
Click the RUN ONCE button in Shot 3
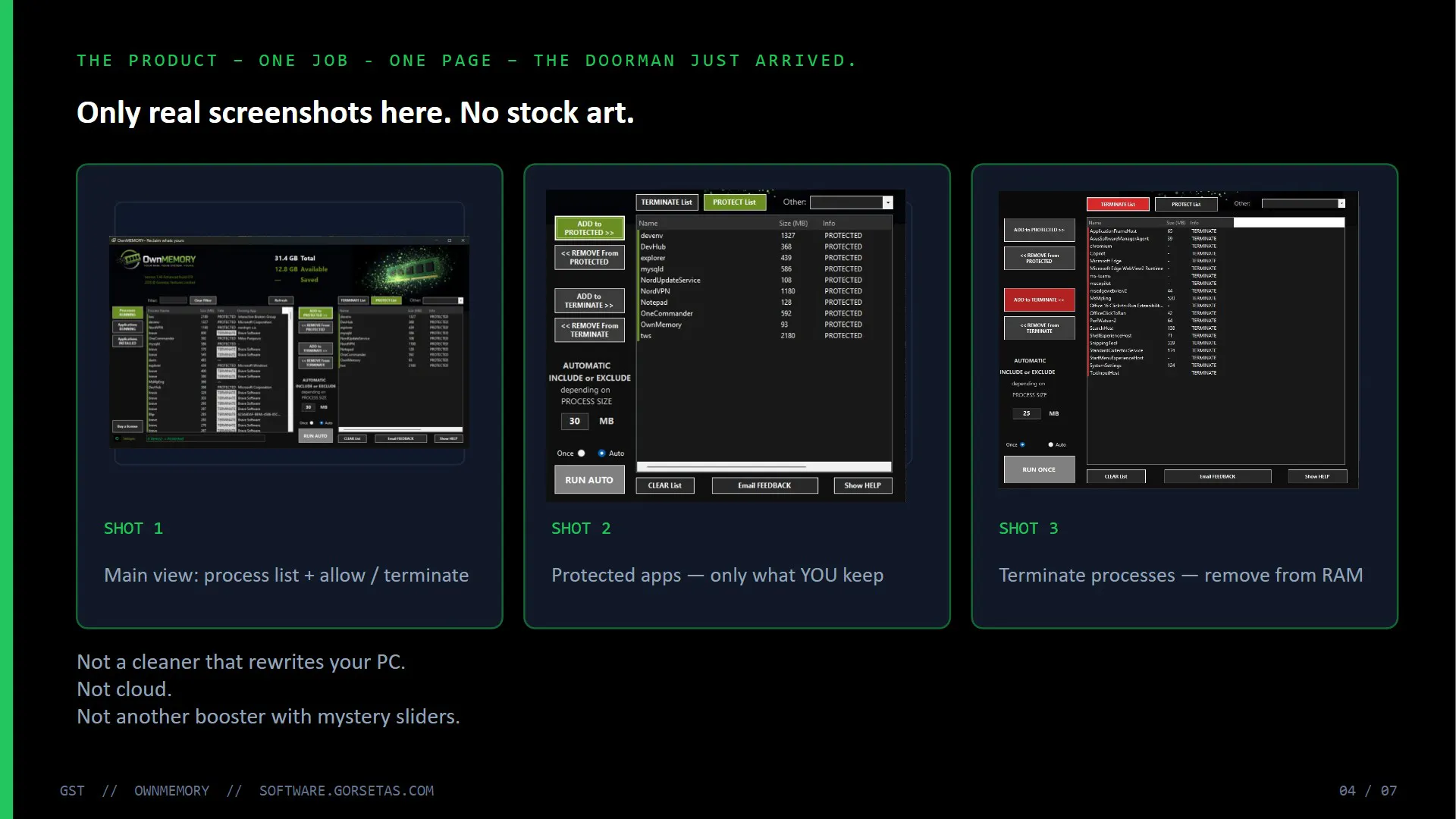pyautogui.click(x=1040, y=469)
